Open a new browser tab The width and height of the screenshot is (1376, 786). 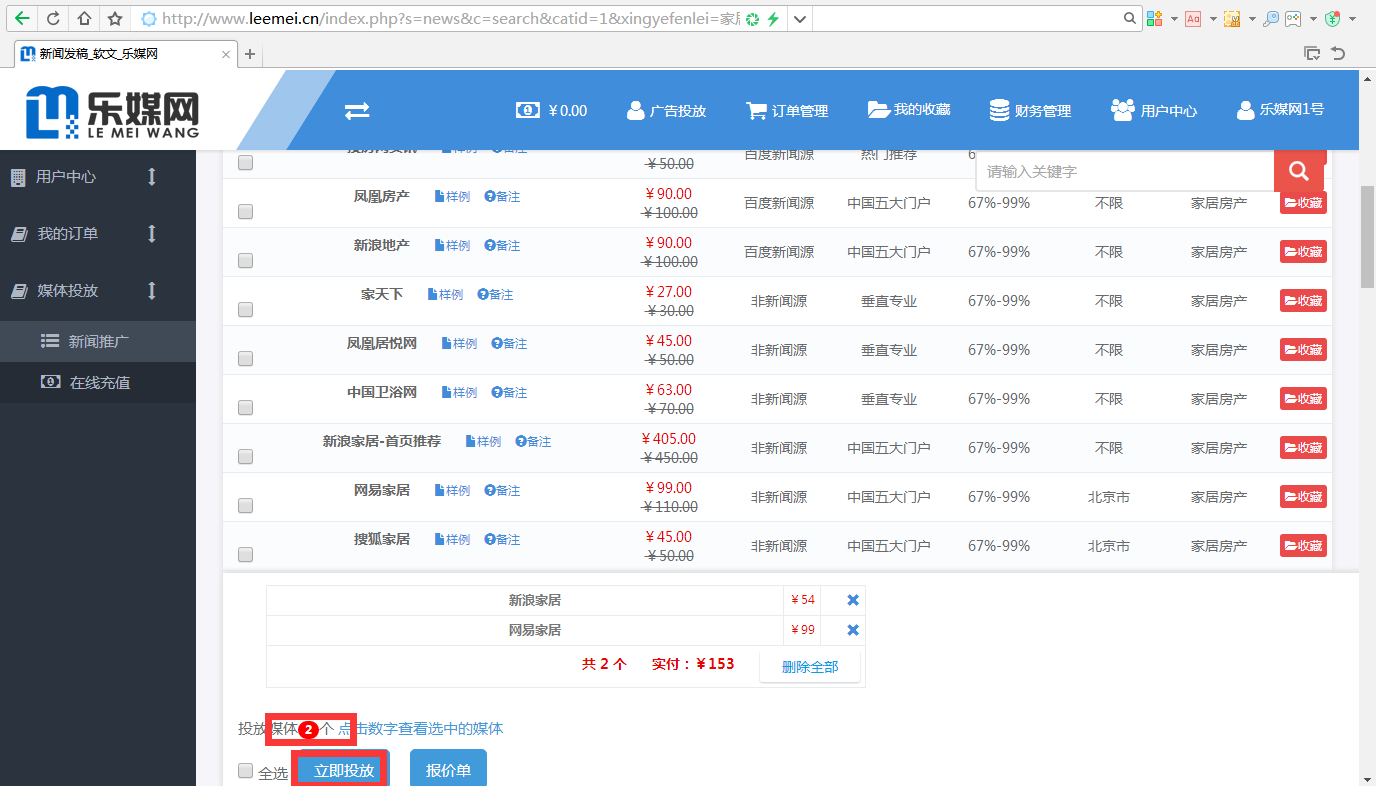(250, 54)
